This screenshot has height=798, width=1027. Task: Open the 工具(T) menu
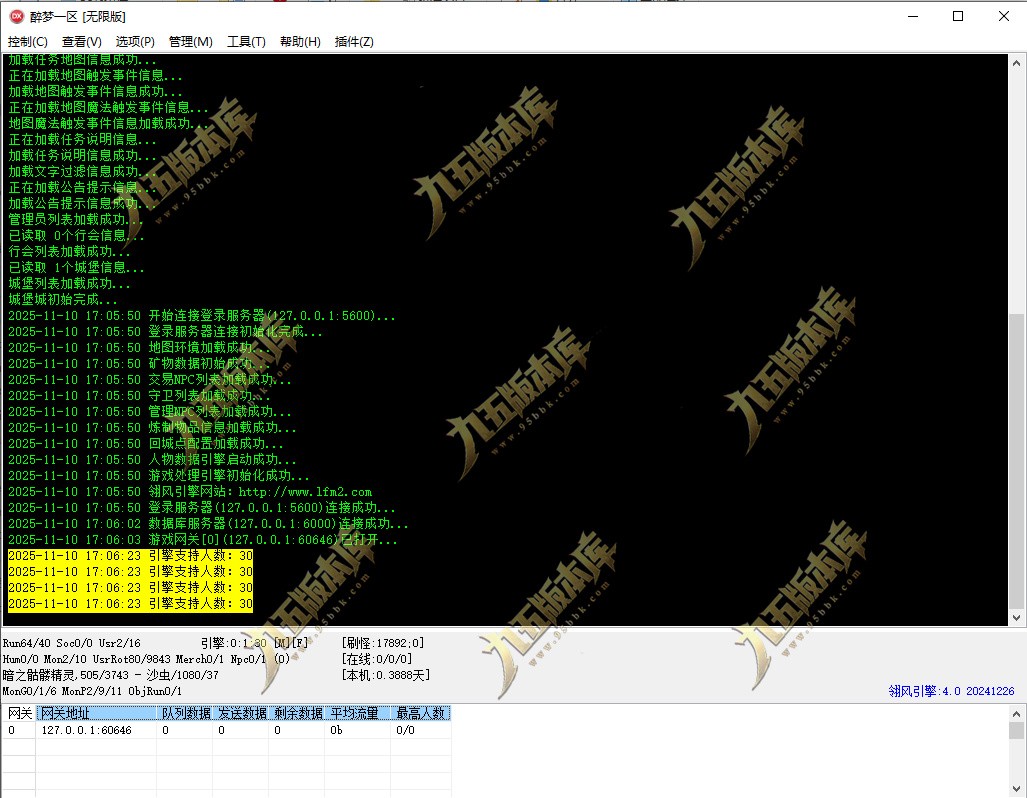(246, 42)
